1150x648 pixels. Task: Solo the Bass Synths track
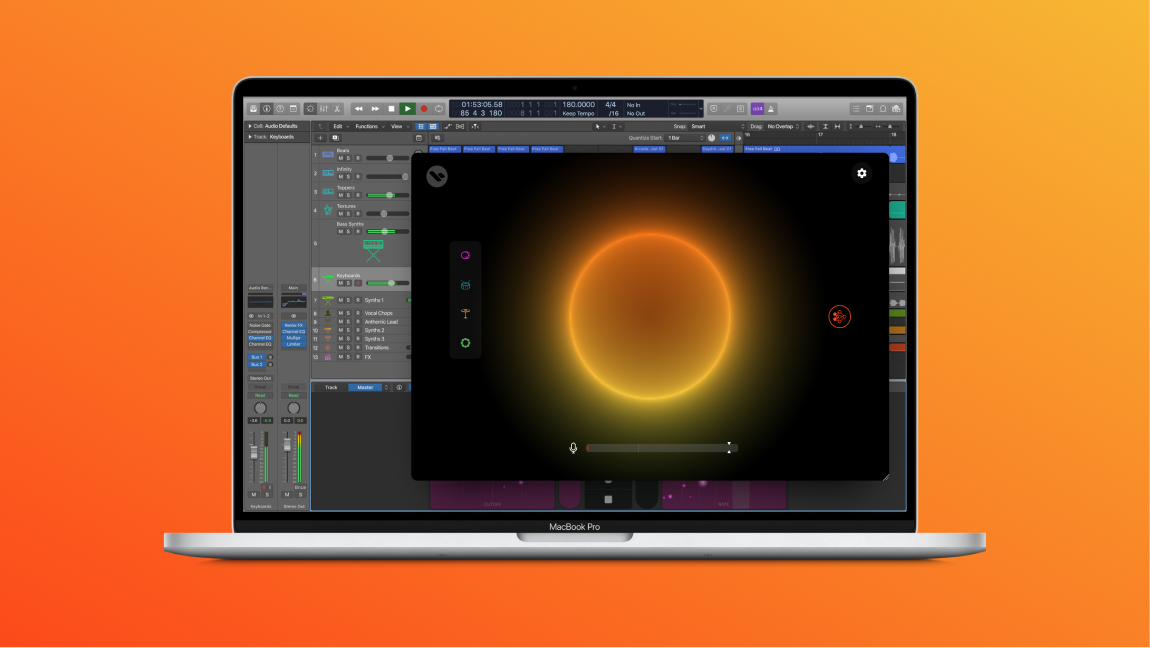click(348, 232)
